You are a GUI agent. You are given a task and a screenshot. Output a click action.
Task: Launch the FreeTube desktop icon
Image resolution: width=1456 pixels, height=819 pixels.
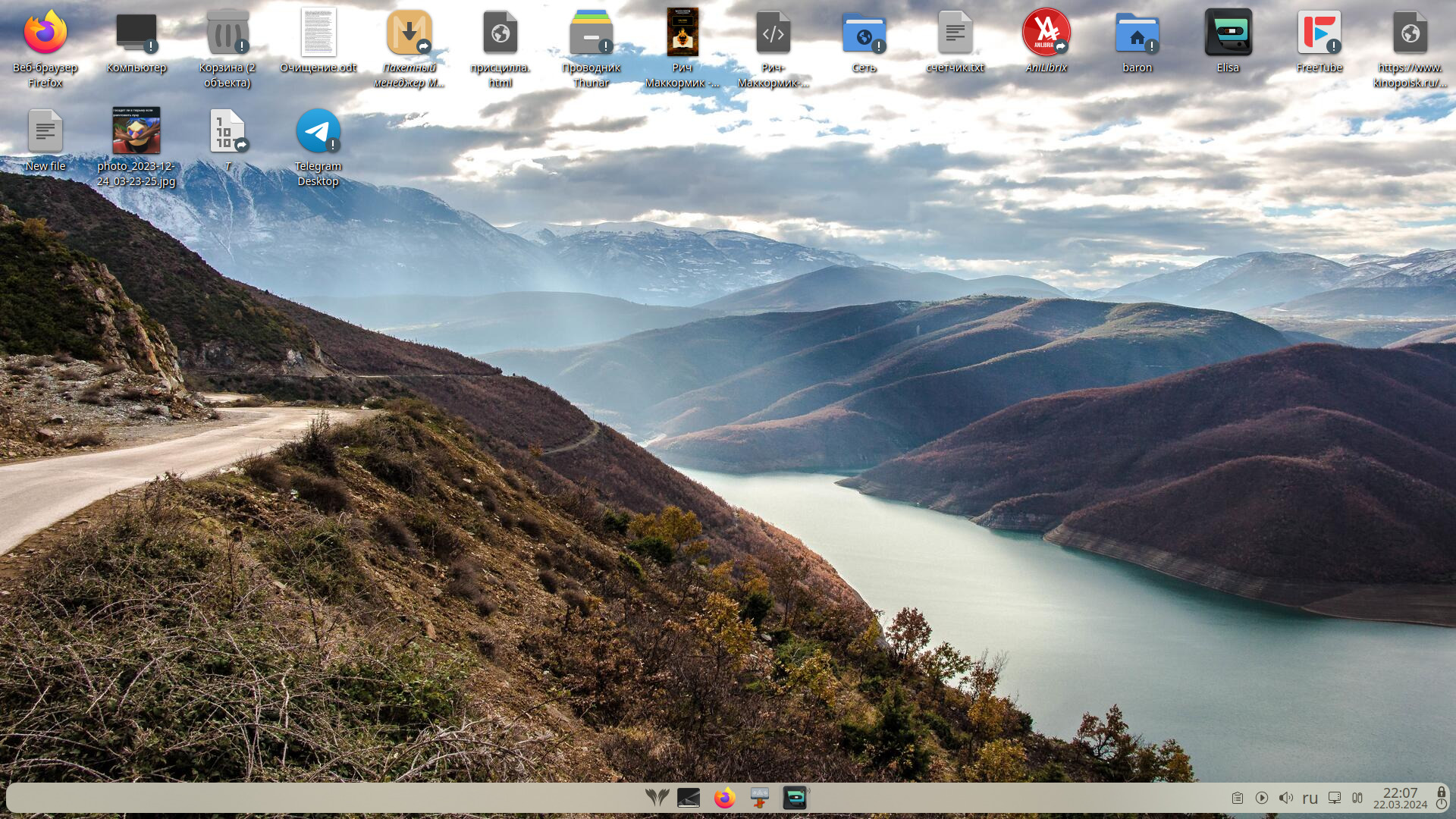[1319, 33]
